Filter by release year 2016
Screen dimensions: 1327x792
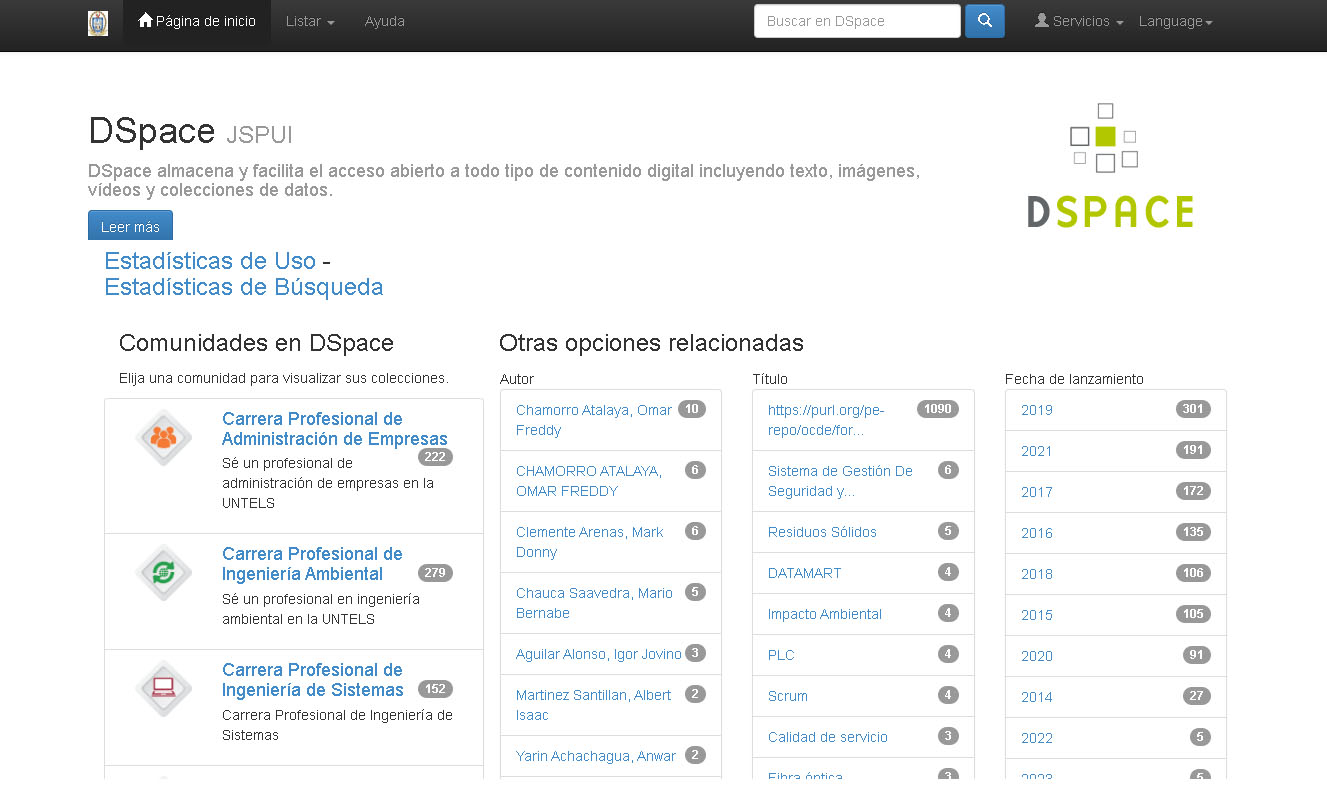(x=1037, y=533)
